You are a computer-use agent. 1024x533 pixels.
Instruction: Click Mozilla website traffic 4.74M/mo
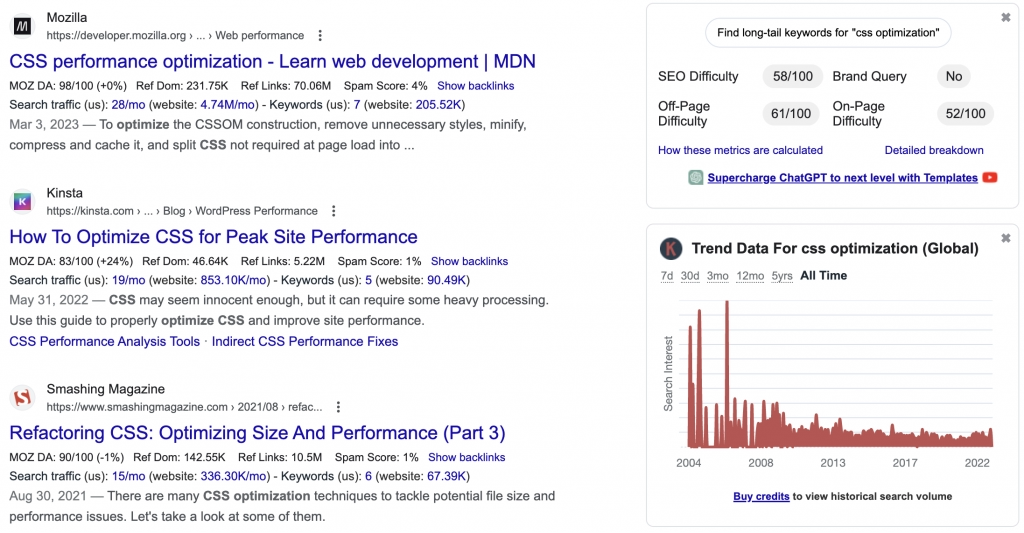227,105
